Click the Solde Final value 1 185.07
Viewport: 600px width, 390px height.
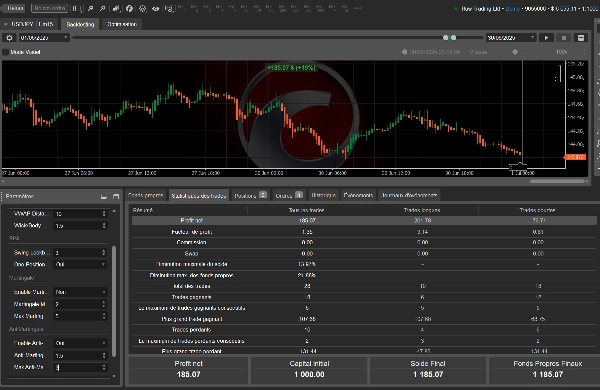pos(428,375)
